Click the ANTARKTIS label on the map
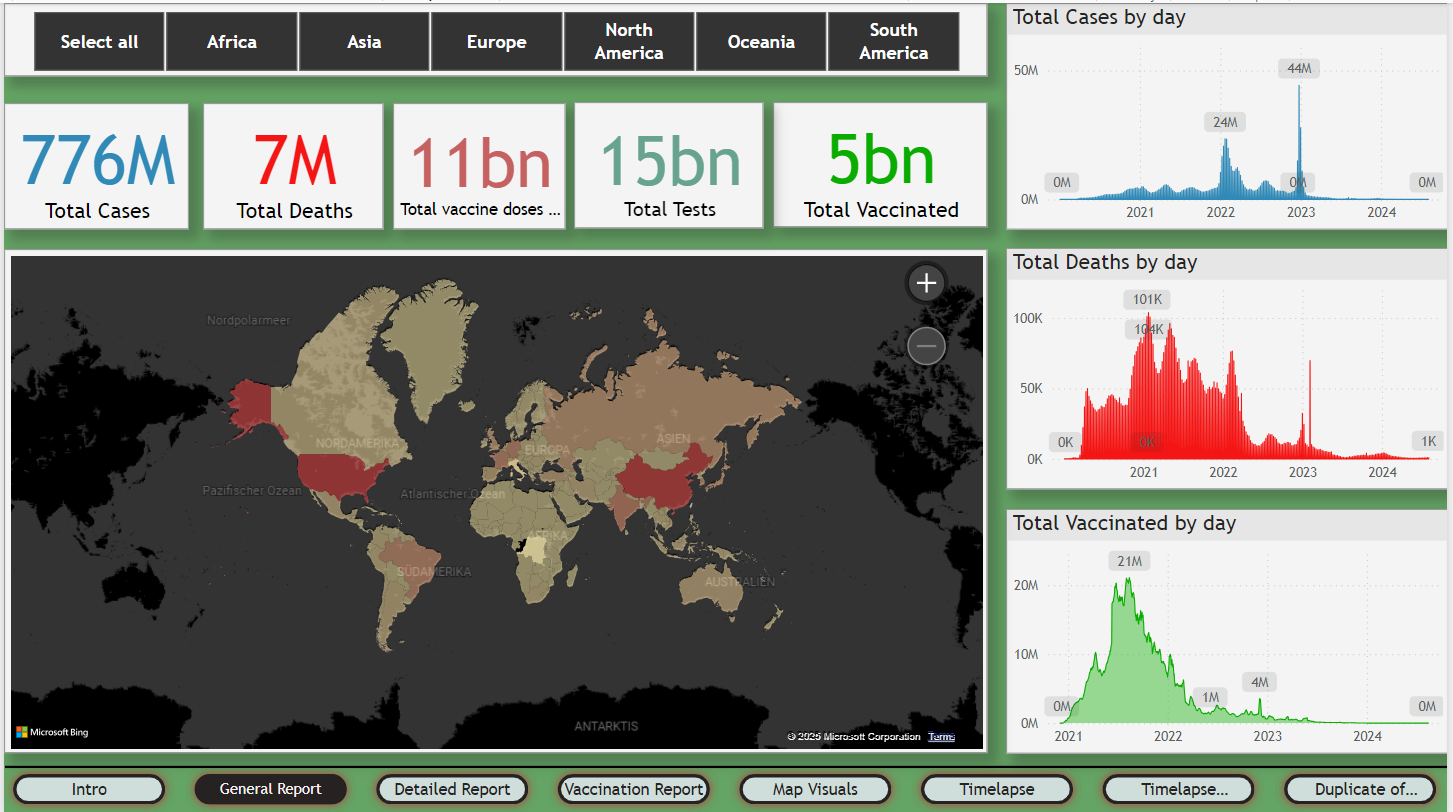1453x812 pixels. pos(606,726)
